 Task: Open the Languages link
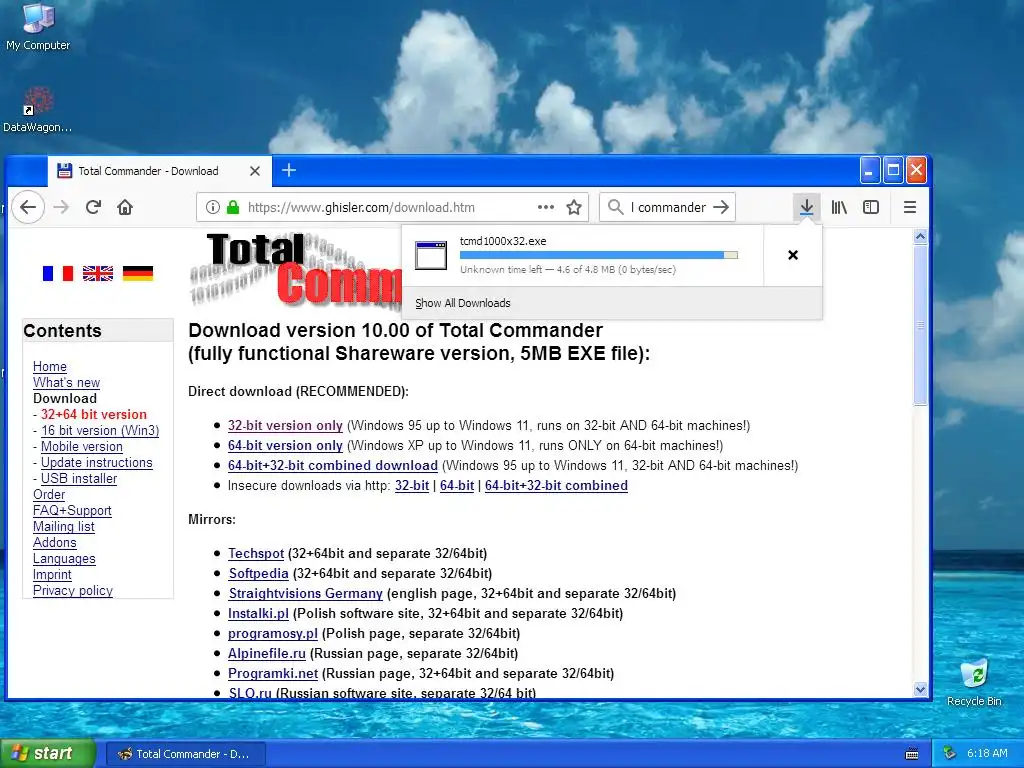(64, 558)
